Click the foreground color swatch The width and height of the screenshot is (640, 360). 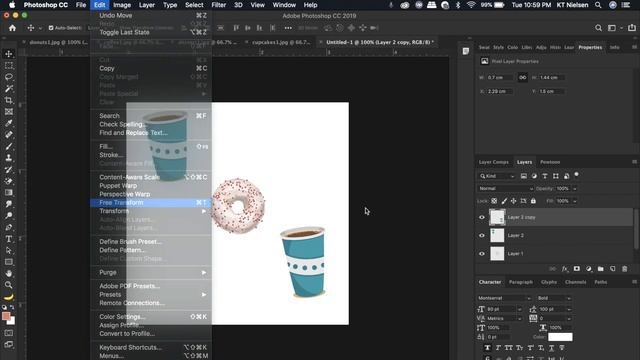(6, 316)
